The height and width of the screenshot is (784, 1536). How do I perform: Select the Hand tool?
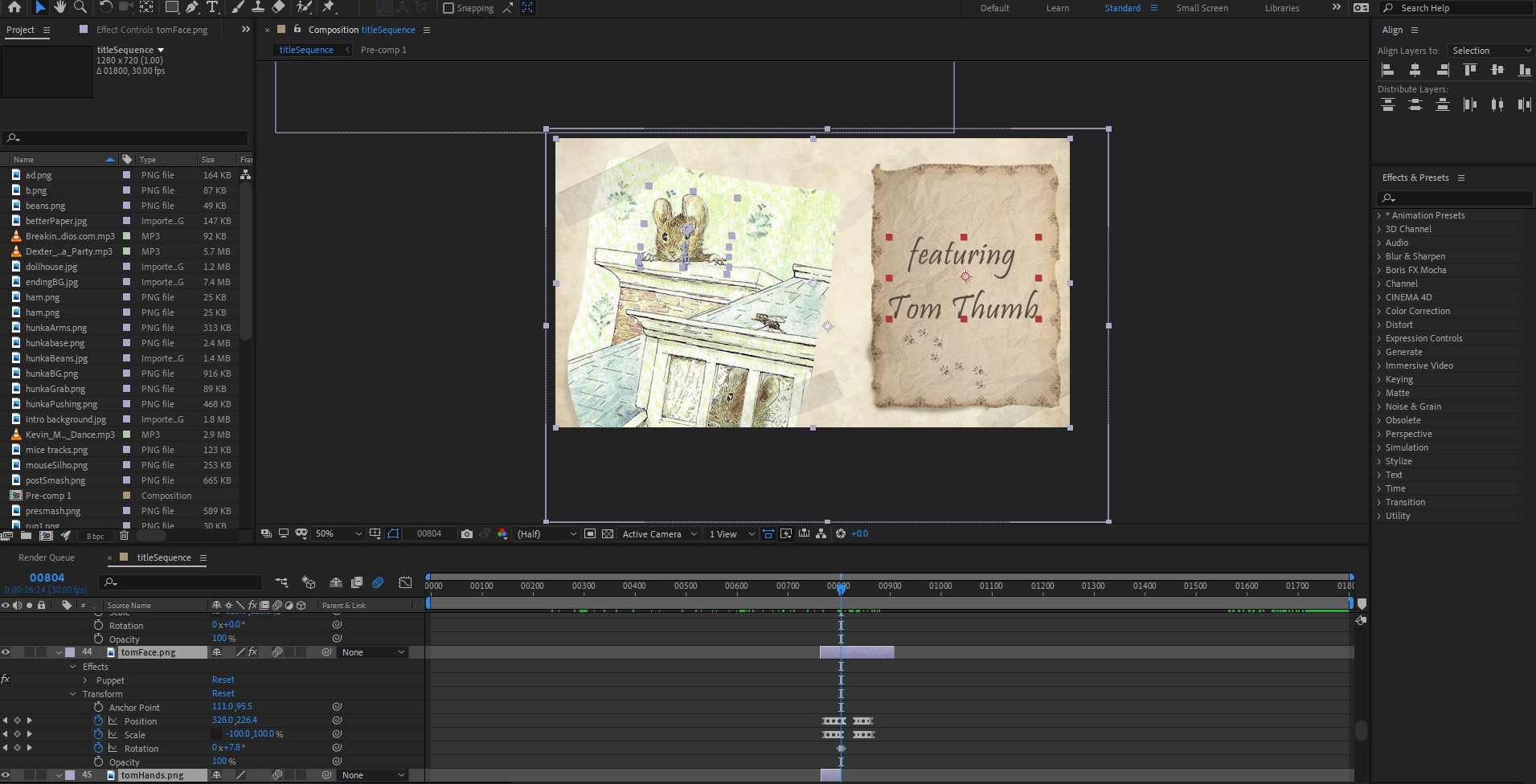coord(60,7)
